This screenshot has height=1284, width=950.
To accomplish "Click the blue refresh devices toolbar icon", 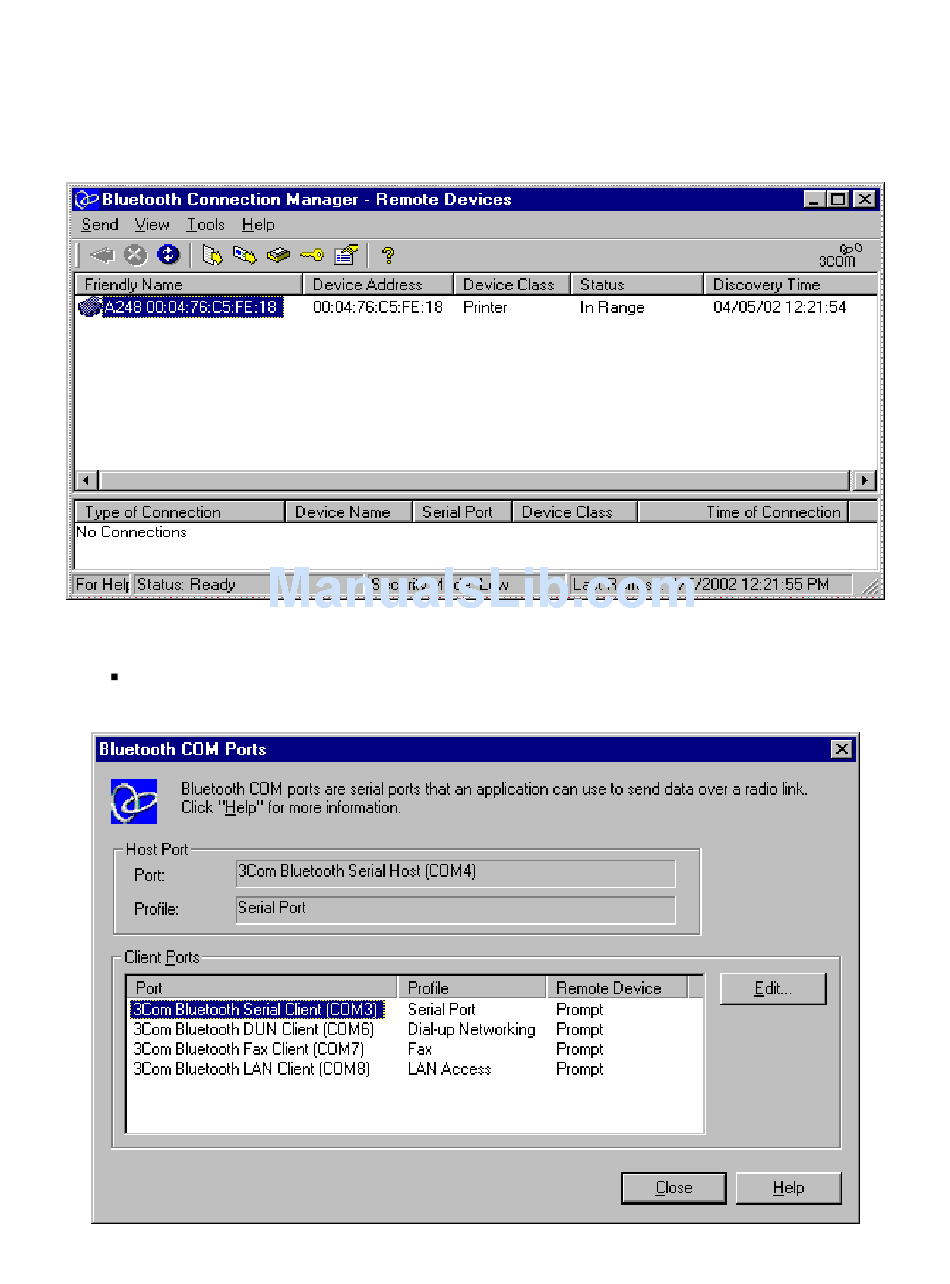I will coord(168,255).
